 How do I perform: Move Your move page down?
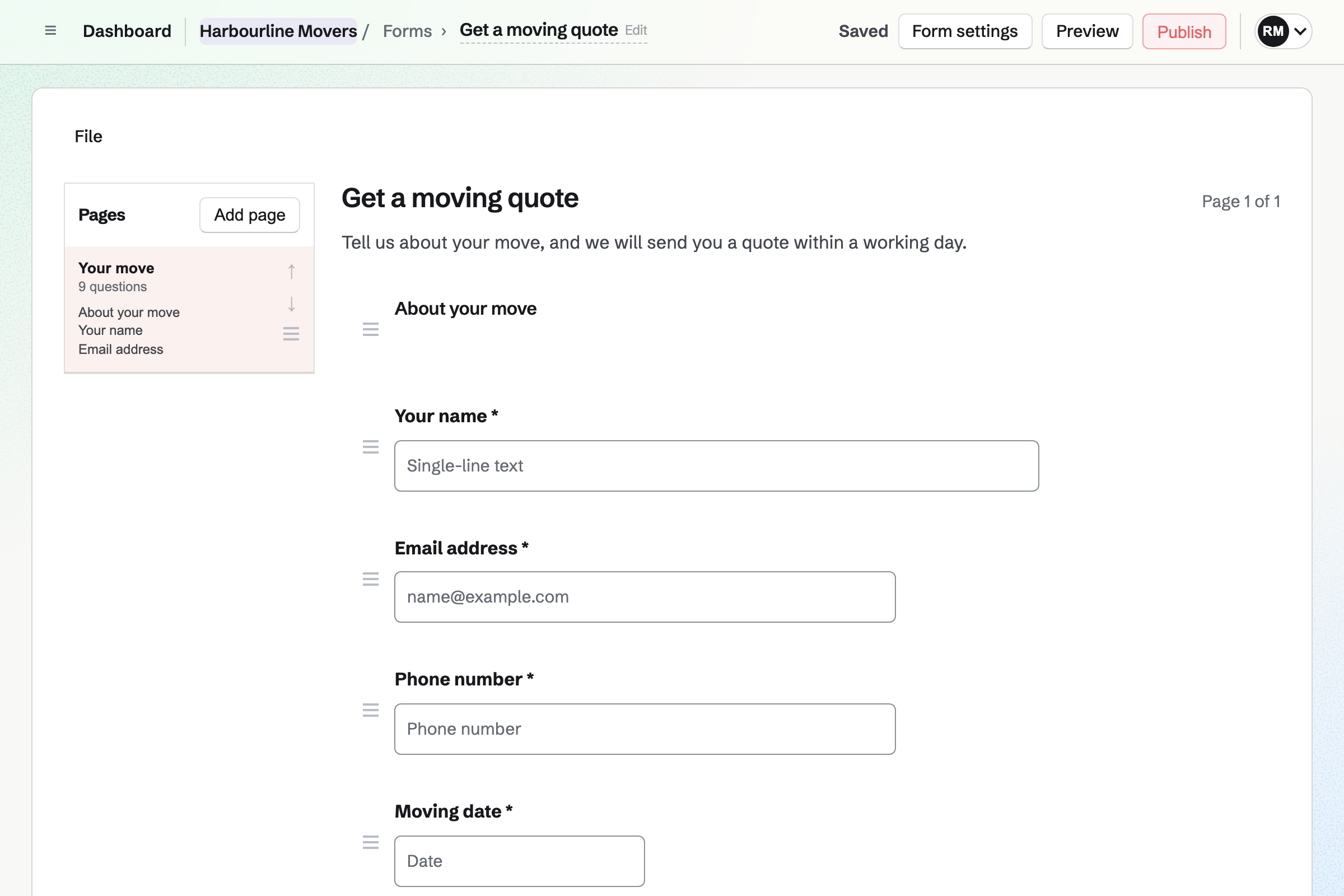tap(291, 304)
